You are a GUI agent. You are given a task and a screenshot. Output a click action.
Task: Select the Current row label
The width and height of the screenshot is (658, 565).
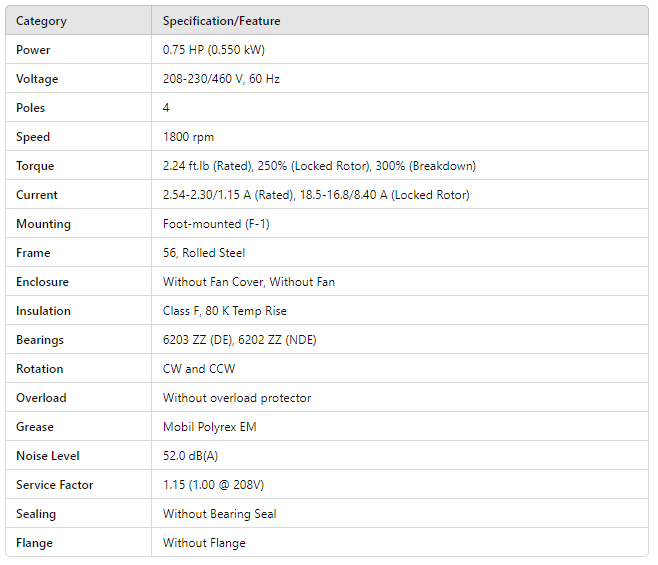(x=37, y=195)
